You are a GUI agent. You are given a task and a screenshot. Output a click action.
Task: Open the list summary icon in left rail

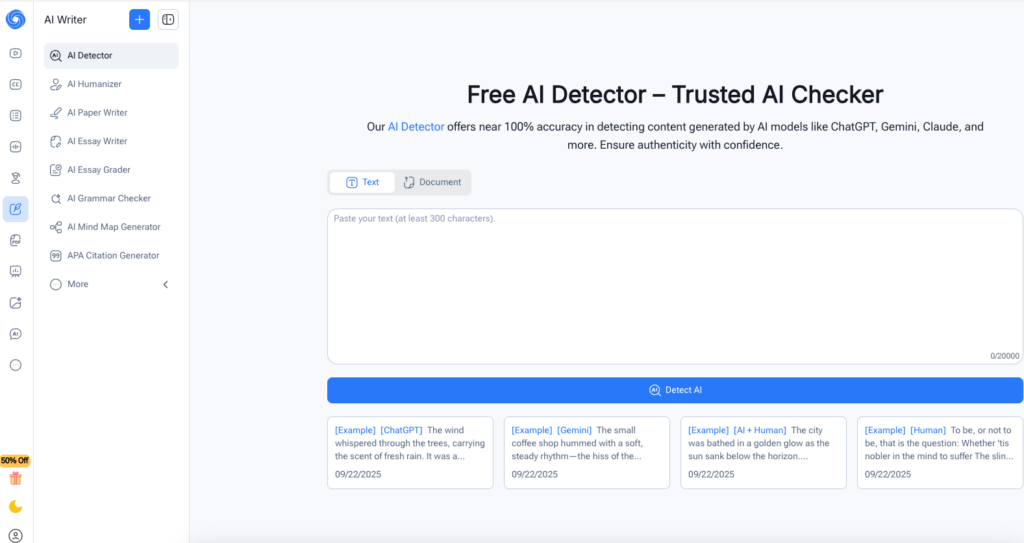click(16, 116)
